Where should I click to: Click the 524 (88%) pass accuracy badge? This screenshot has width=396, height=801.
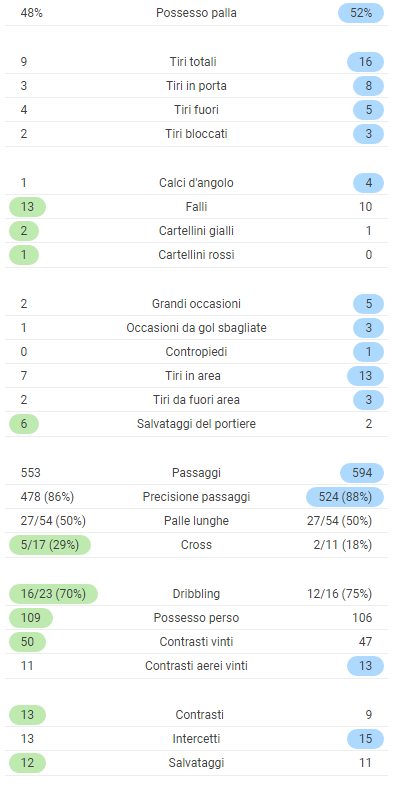[x=345, y=498]
